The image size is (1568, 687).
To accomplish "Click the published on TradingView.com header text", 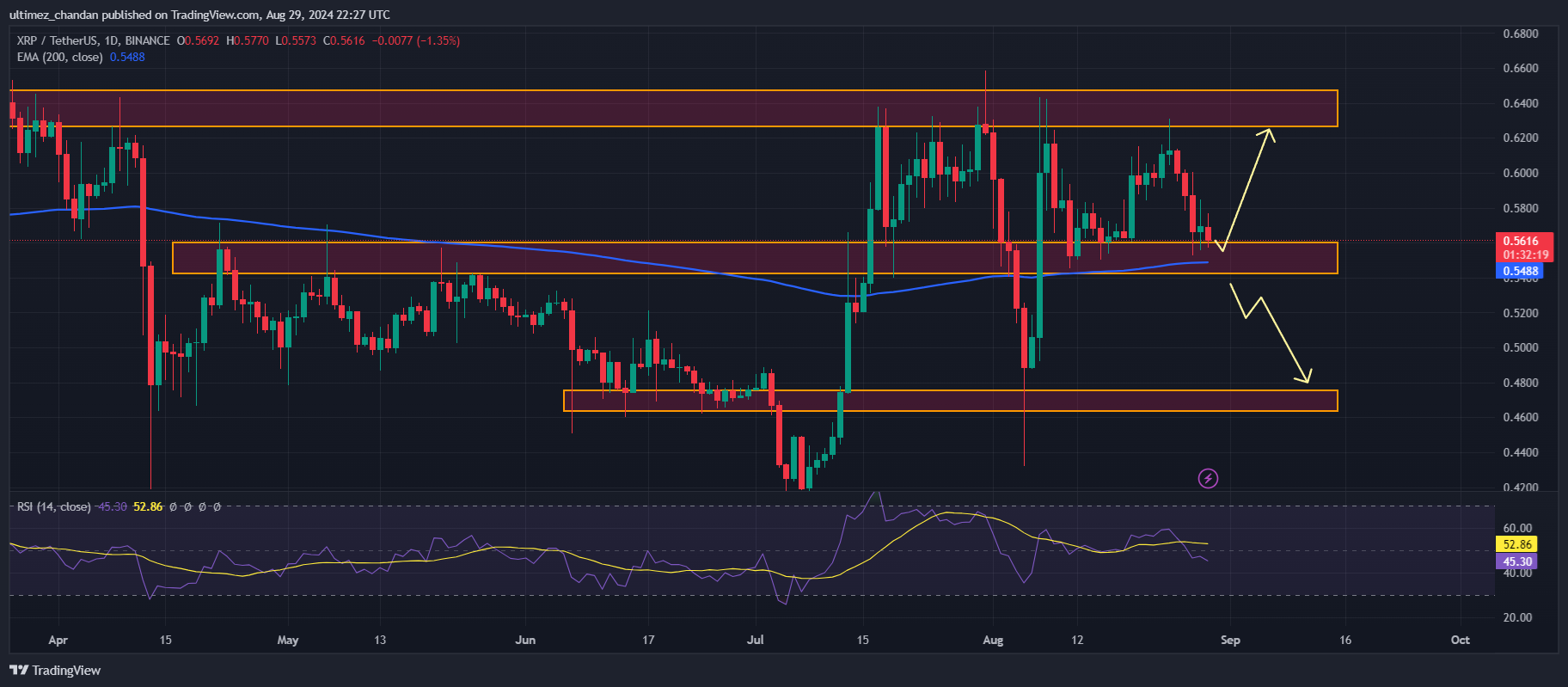I will point(199,15).
